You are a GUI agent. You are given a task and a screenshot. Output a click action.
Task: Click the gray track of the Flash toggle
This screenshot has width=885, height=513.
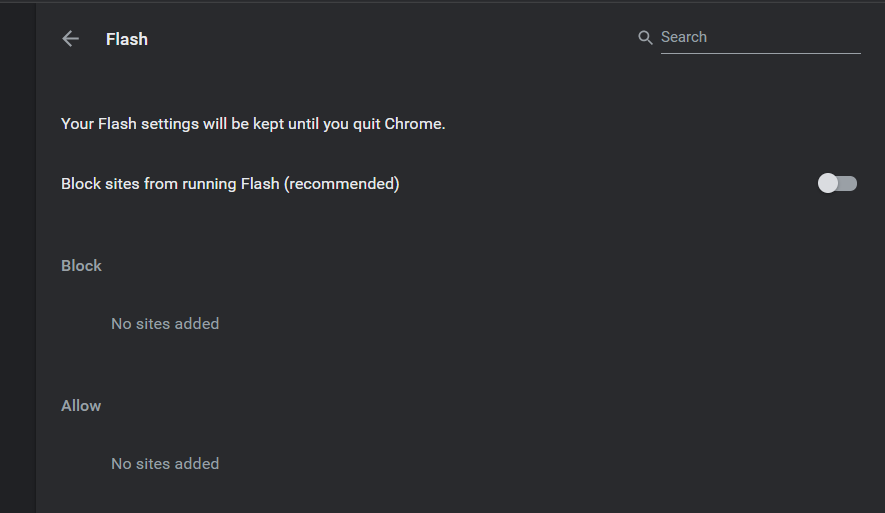pyautogui.click(x=848, y=183)
